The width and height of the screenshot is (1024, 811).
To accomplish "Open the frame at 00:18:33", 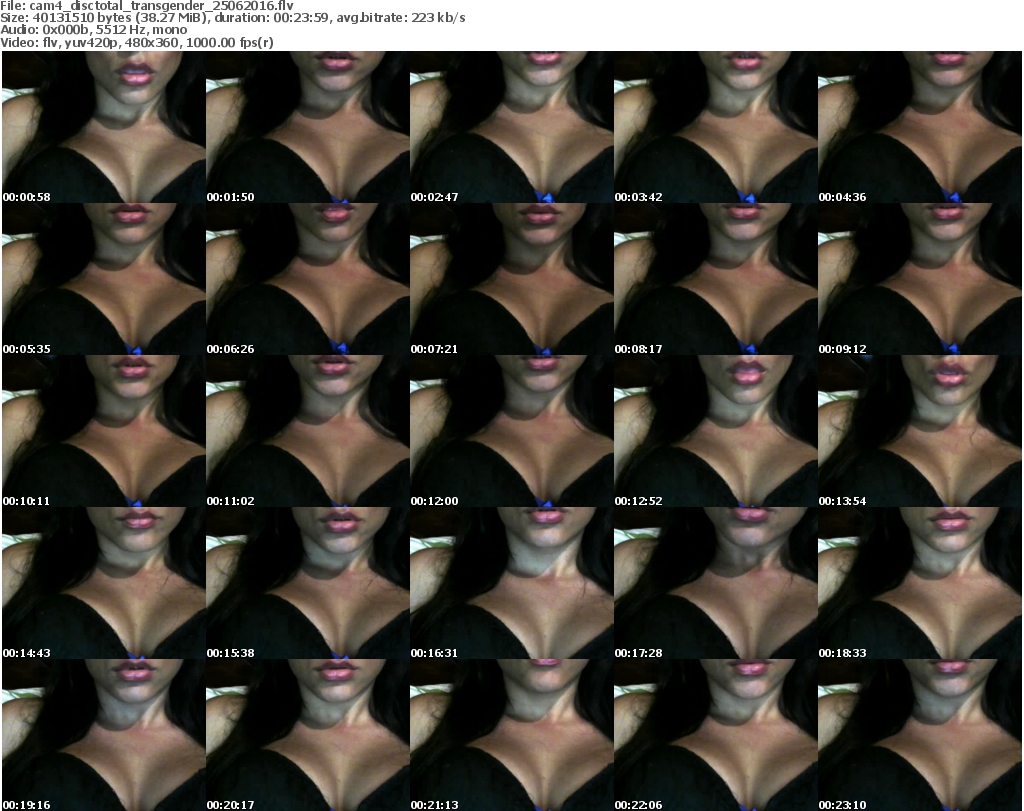I will pos(920,583).
